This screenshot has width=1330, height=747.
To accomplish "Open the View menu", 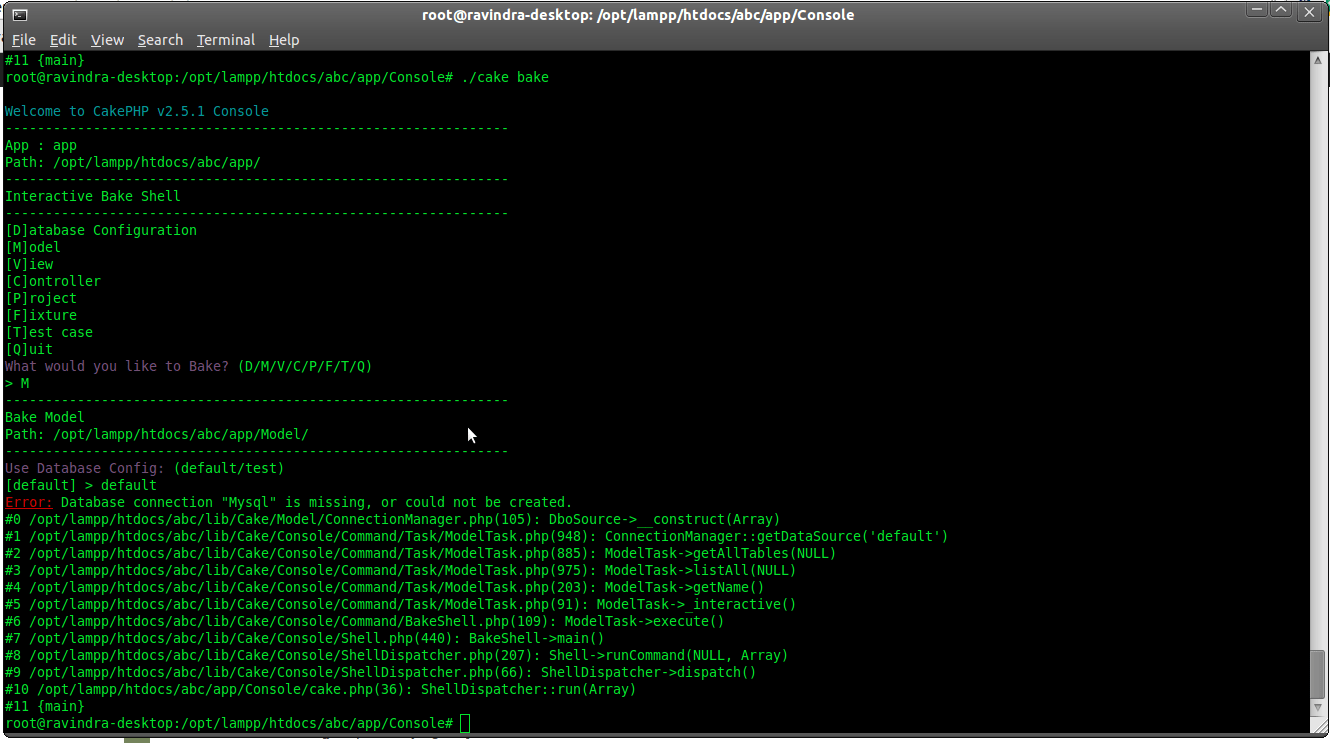I will (x=107, y=40).
